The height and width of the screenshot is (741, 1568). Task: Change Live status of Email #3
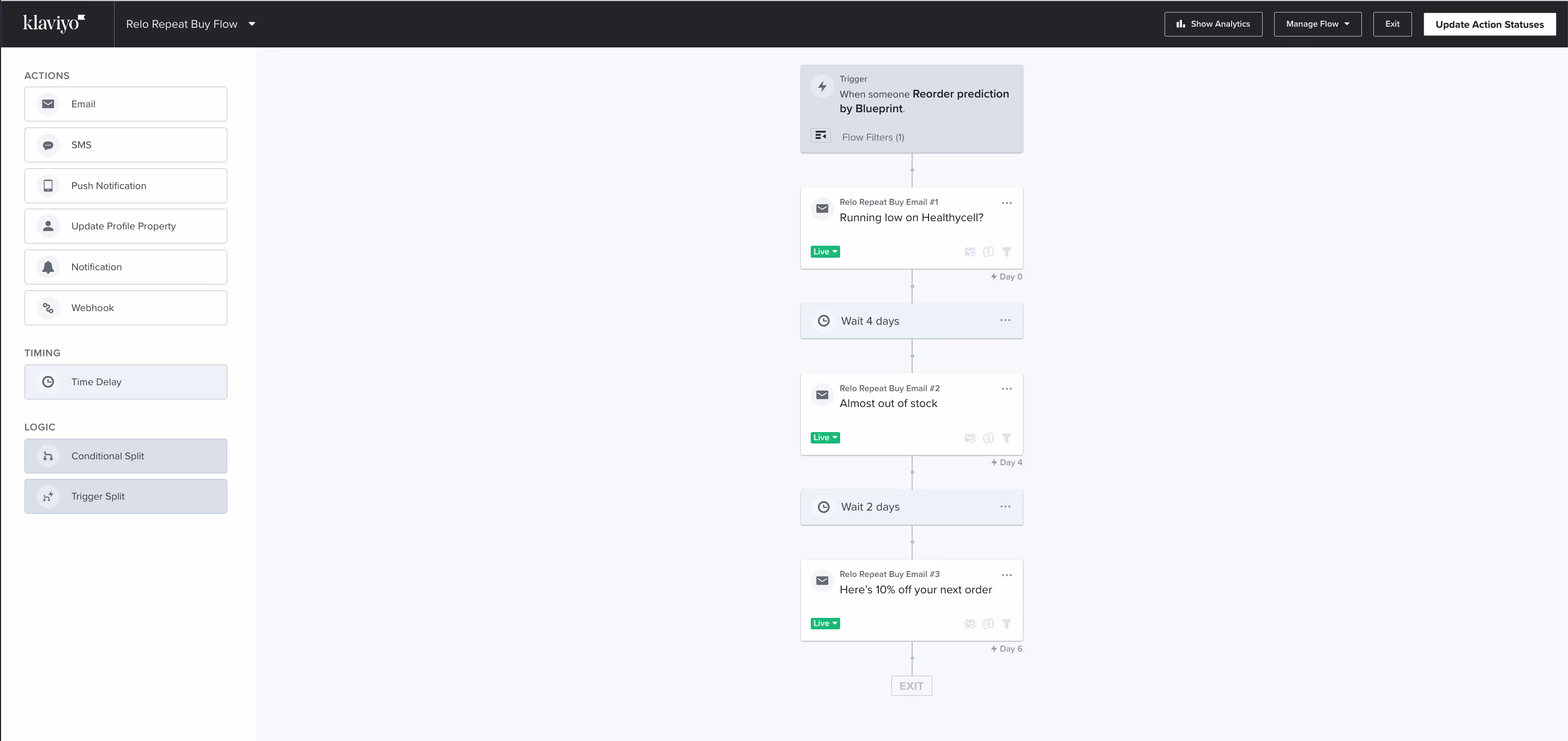[825, 623]
